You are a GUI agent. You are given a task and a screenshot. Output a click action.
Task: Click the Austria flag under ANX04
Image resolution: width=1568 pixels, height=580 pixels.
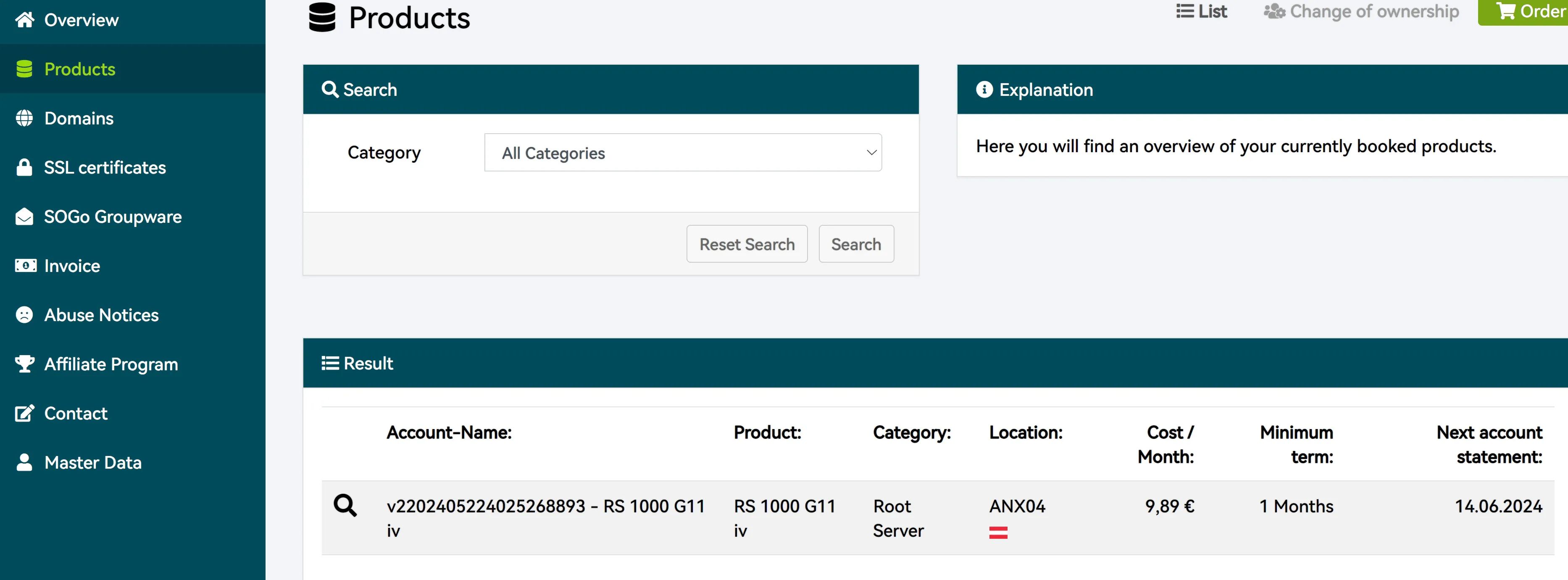click(x=998, y=533)
